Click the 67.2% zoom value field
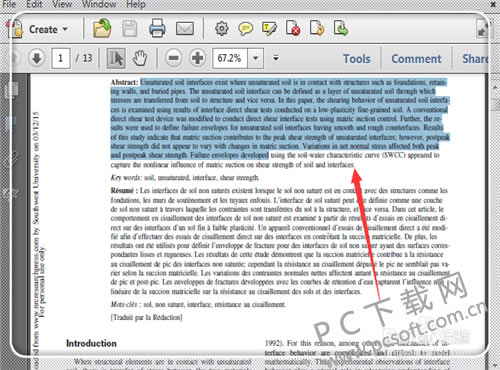 click(230, 58)
